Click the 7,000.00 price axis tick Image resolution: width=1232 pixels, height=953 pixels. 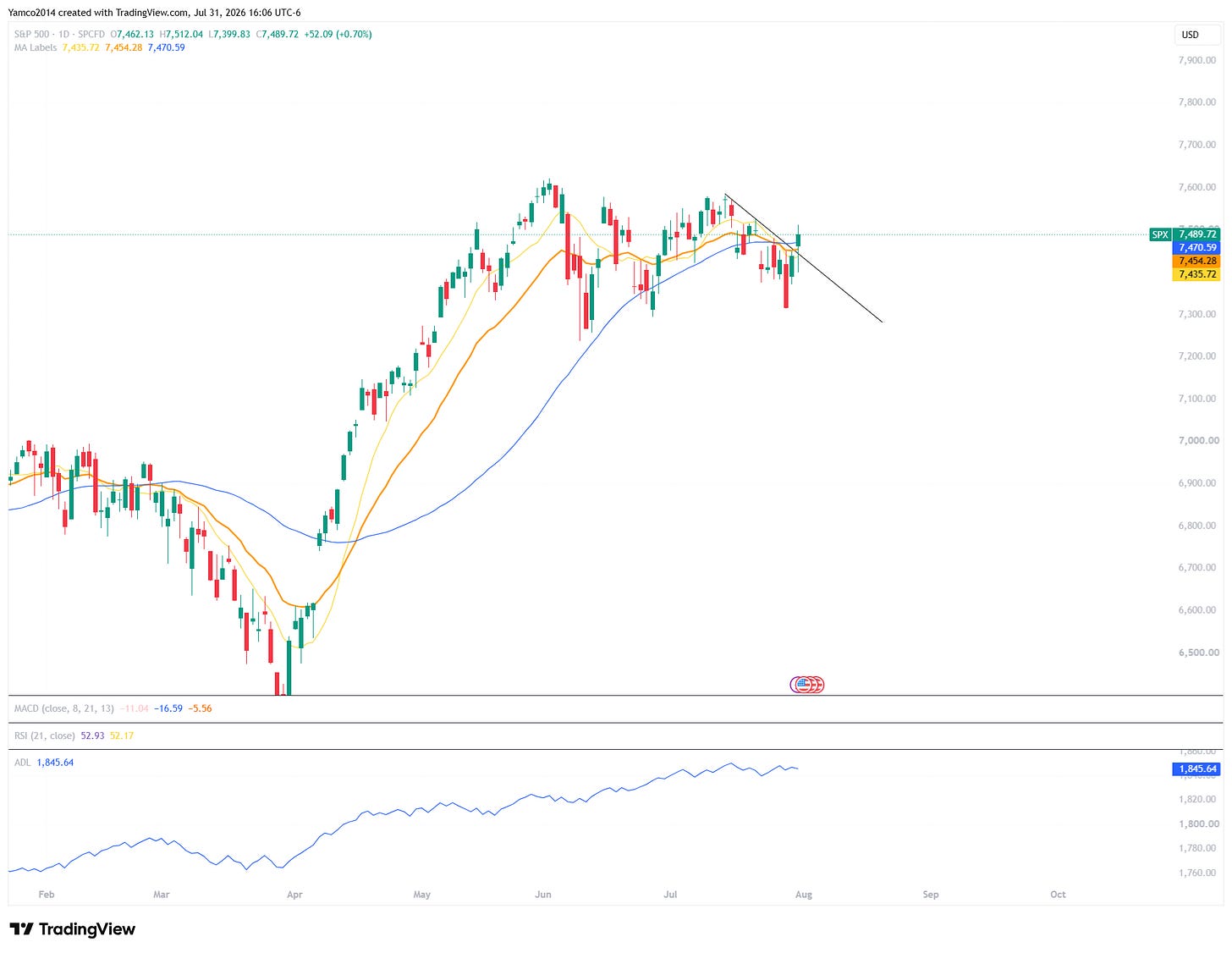tap(1198, 441)
